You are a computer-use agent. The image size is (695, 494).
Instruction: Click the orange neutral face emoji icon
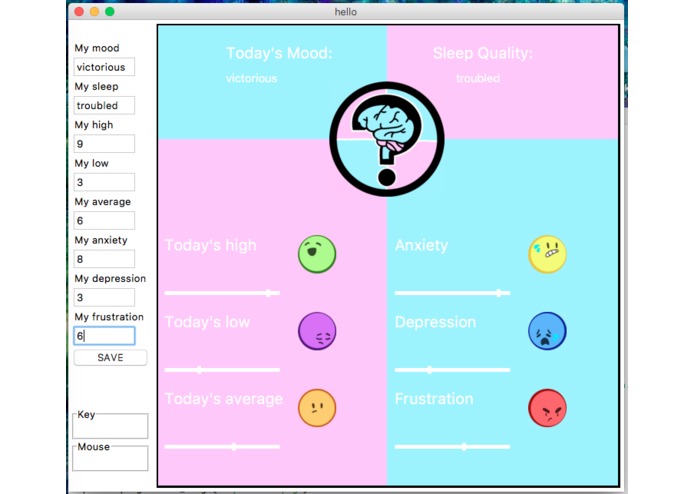[x=317, y=408]
